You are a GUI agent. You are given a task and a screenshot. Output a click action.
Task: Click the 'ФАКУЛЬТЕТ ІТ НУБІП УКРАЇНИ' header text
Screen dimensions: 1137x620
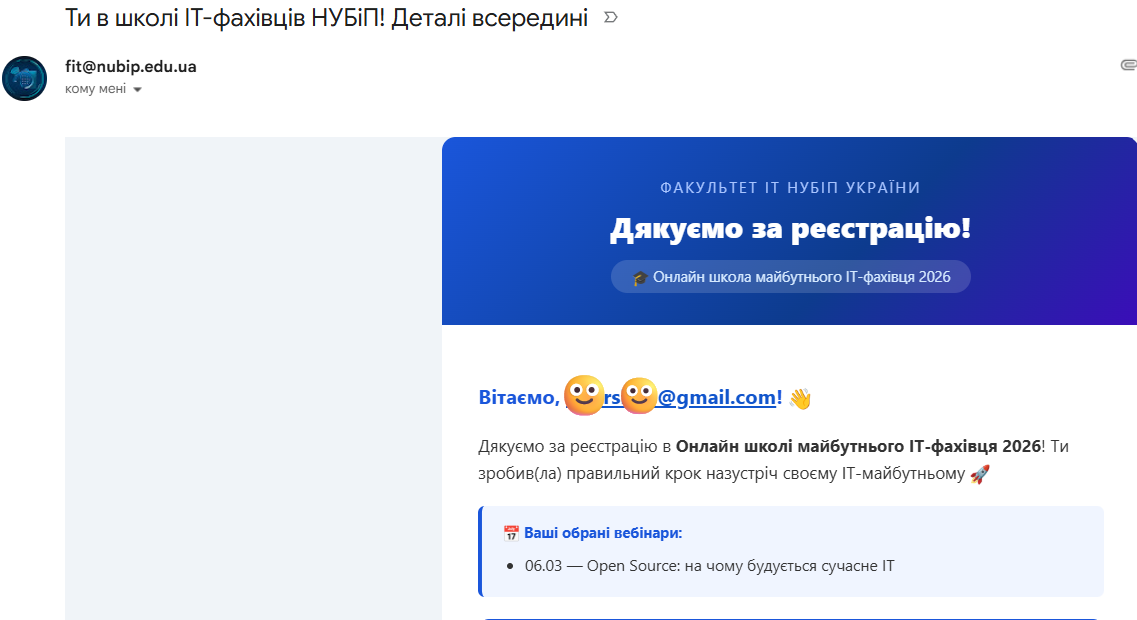coord(789,187)
